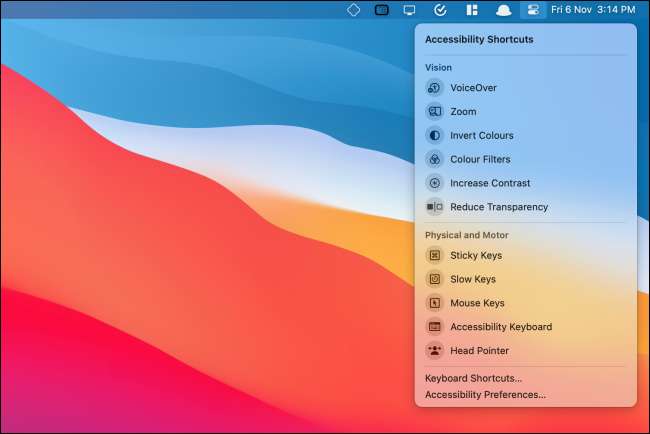Select the Sticky Keys menu entry label
650x434 pixels.
475,255
